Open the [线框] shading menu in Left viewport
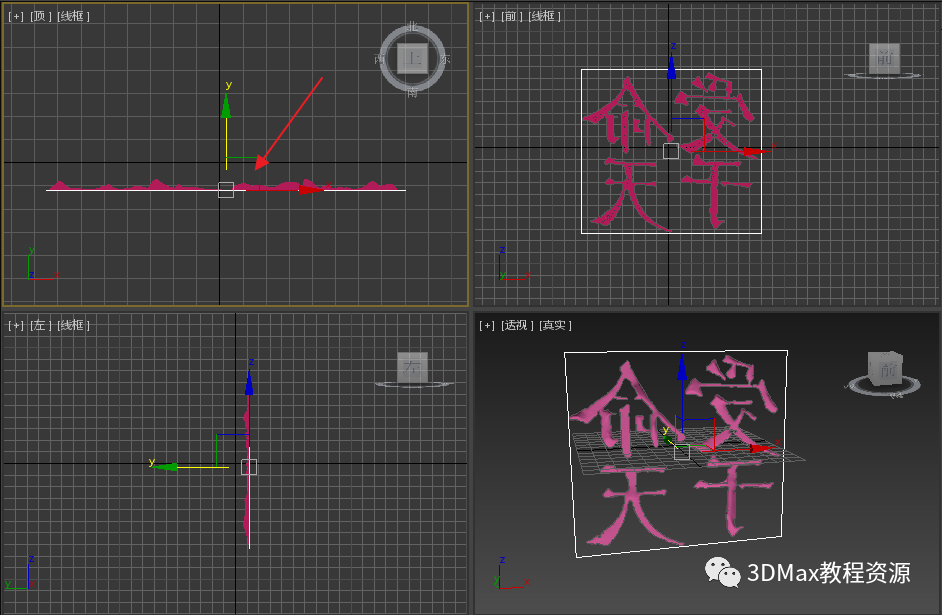 pyautogui.click(x=73, y=326)
